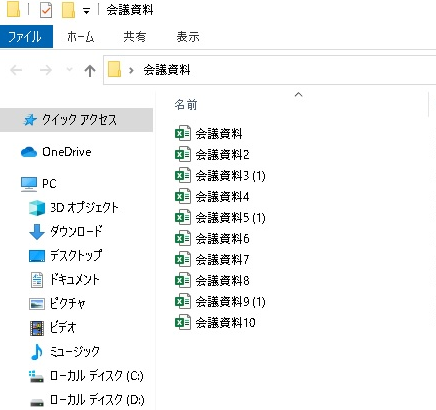Open the OneDrive cloud icon

(x=29, y=152)
